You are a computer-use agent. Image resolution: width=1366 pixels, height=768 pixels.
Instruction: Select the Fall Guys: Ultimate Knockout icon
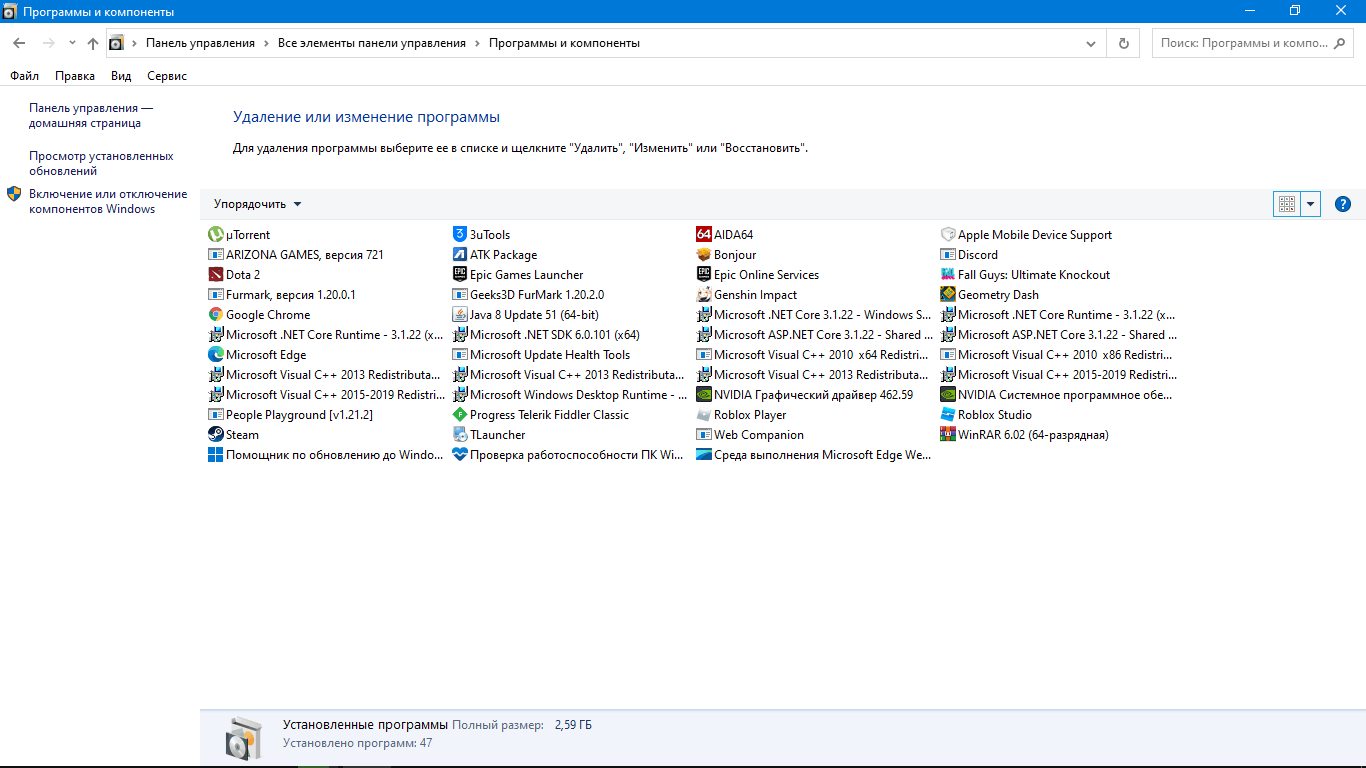tap(948, 275)
